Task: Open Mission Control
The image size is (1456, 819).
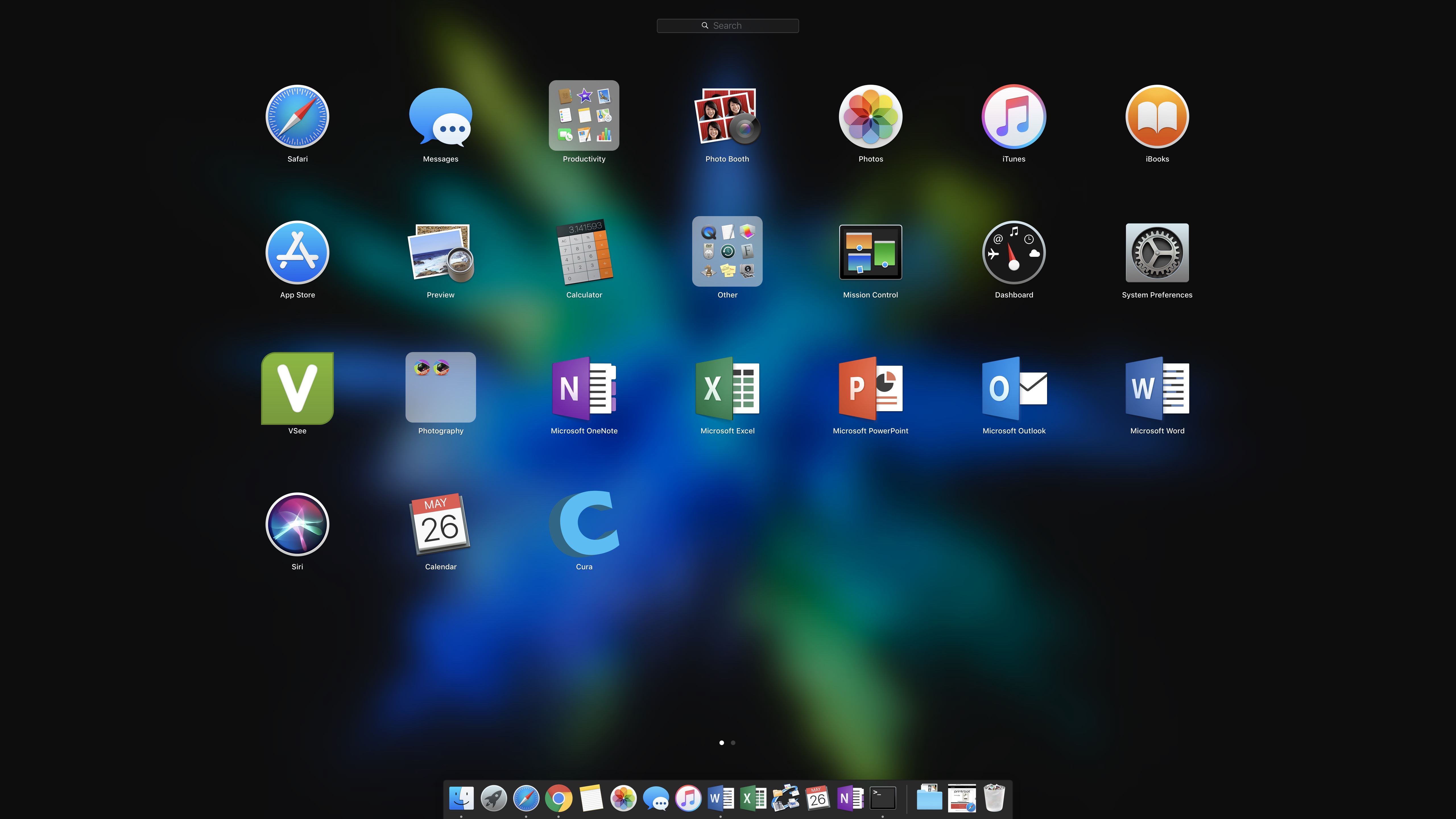Action: (x=870, y=252)
